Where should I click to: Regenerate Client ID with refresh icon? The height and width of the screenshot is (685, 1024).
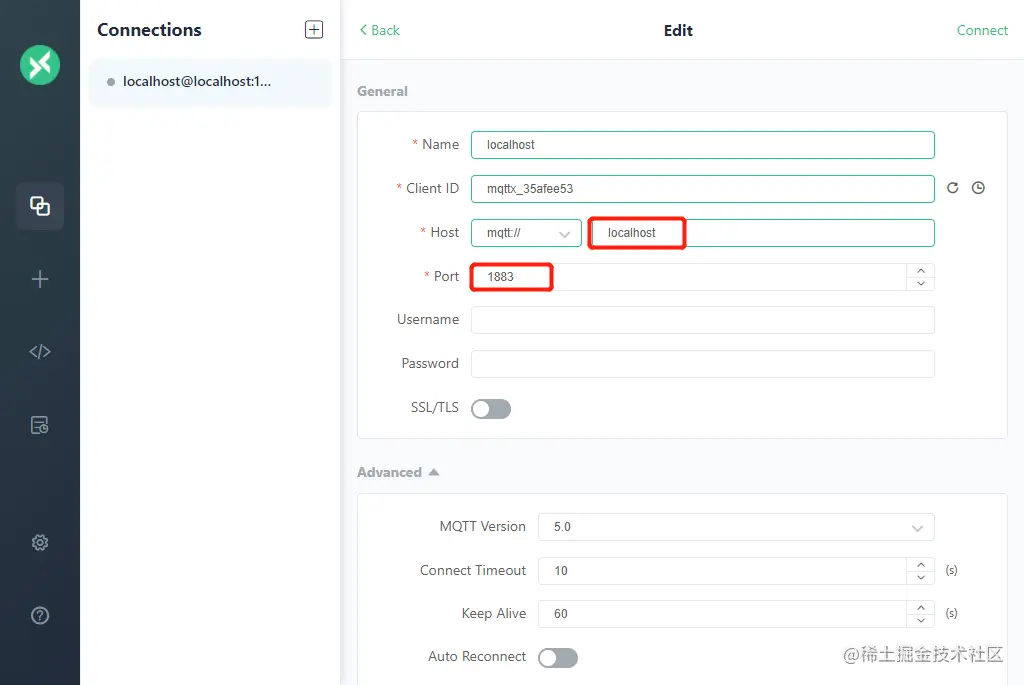[x=953, y=188]
